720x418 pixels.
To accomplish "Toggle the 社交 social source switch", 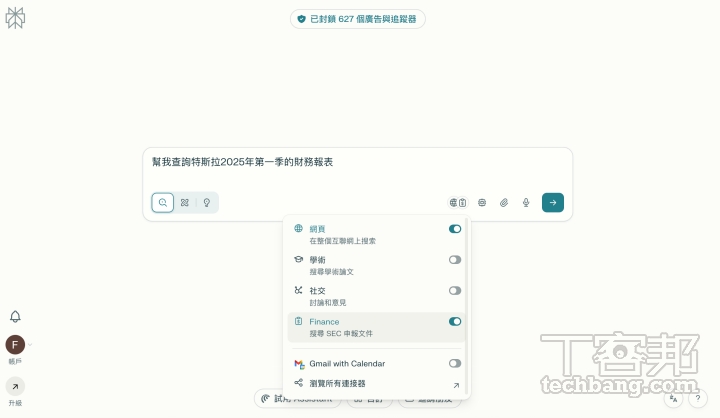I will pos(455,290).
